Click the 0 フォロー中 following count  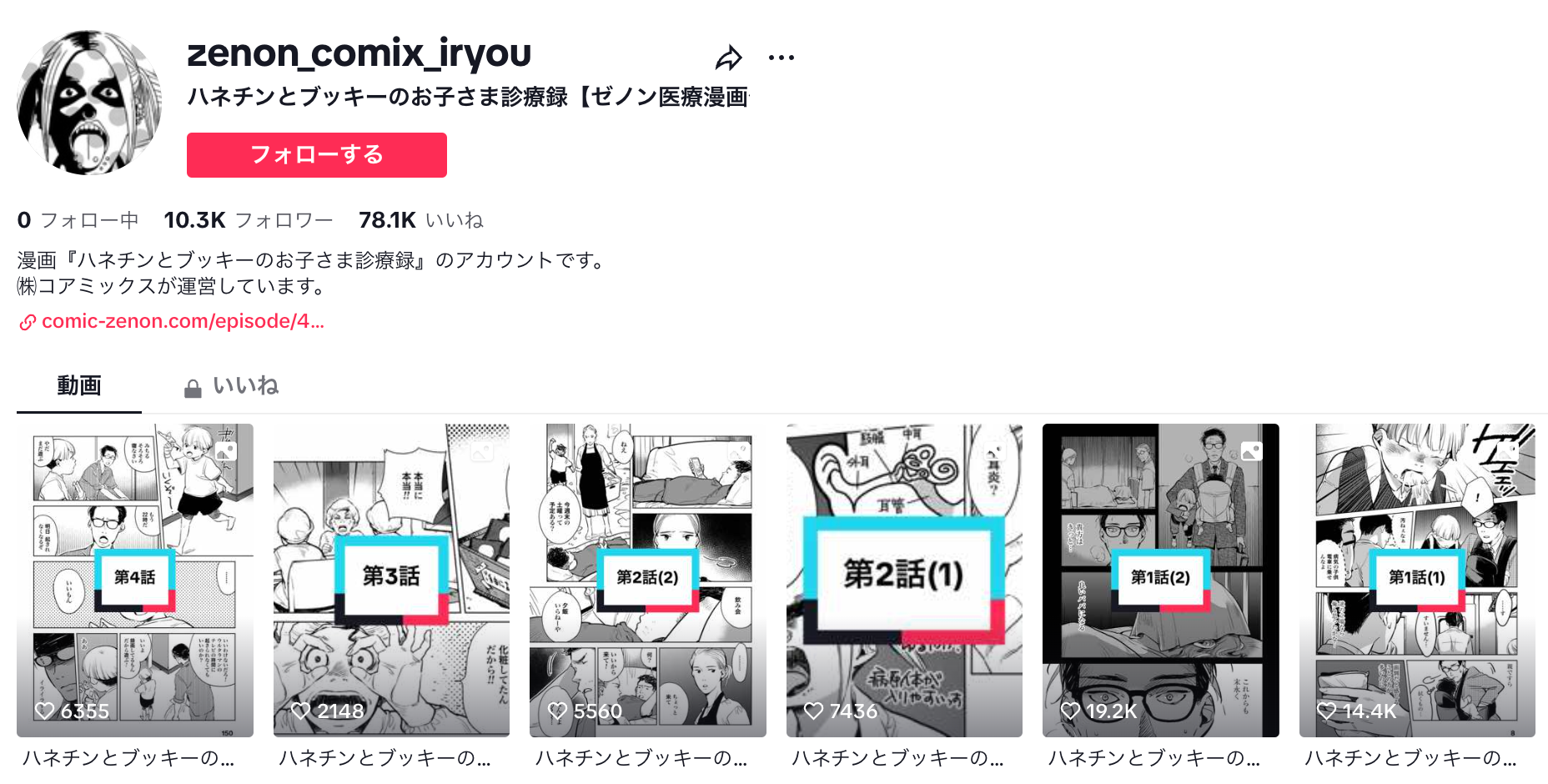click(x=78, y=220)
